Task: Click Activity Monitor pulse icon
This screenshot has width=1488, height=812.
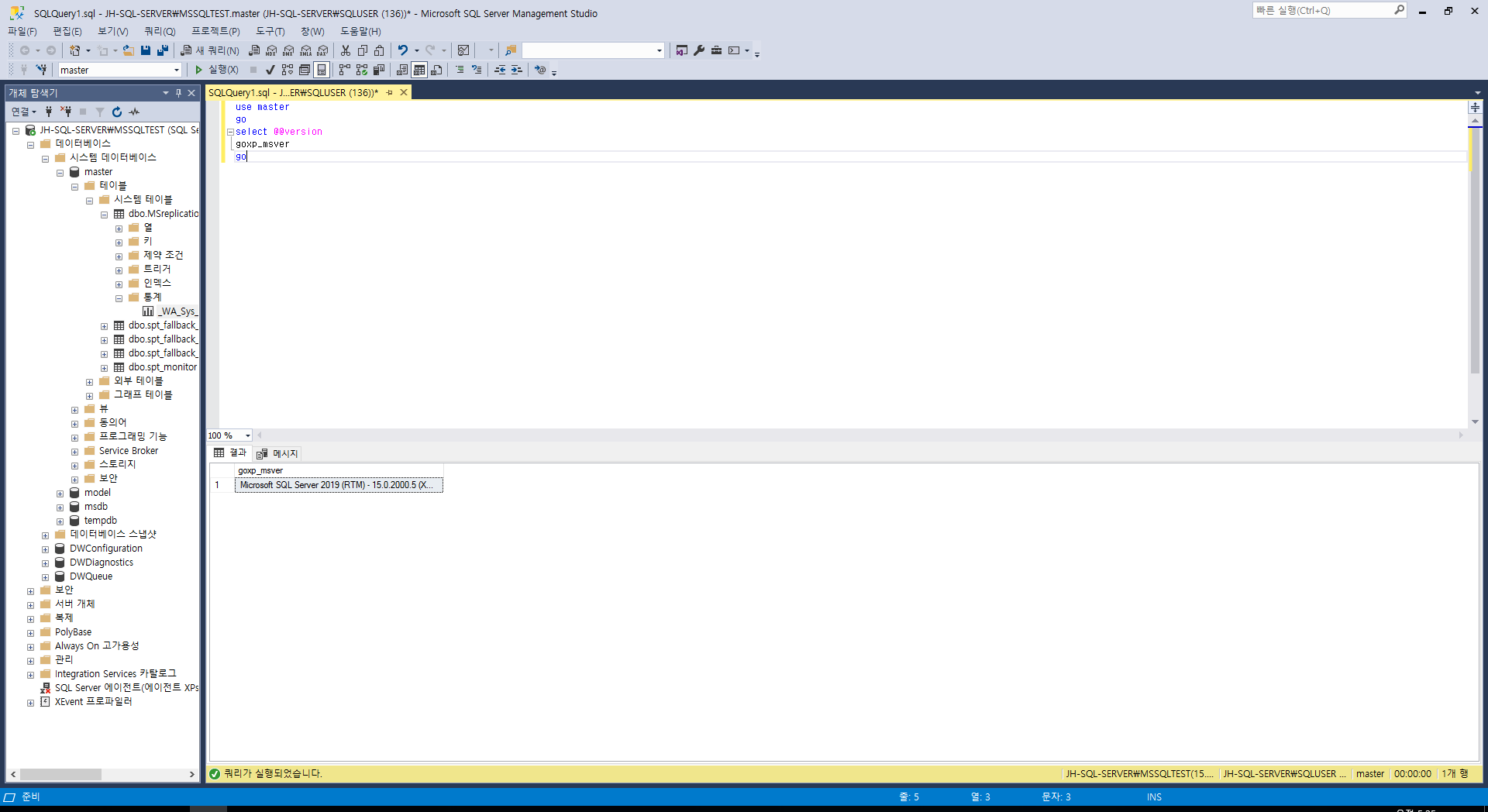Action: [134, 112]
